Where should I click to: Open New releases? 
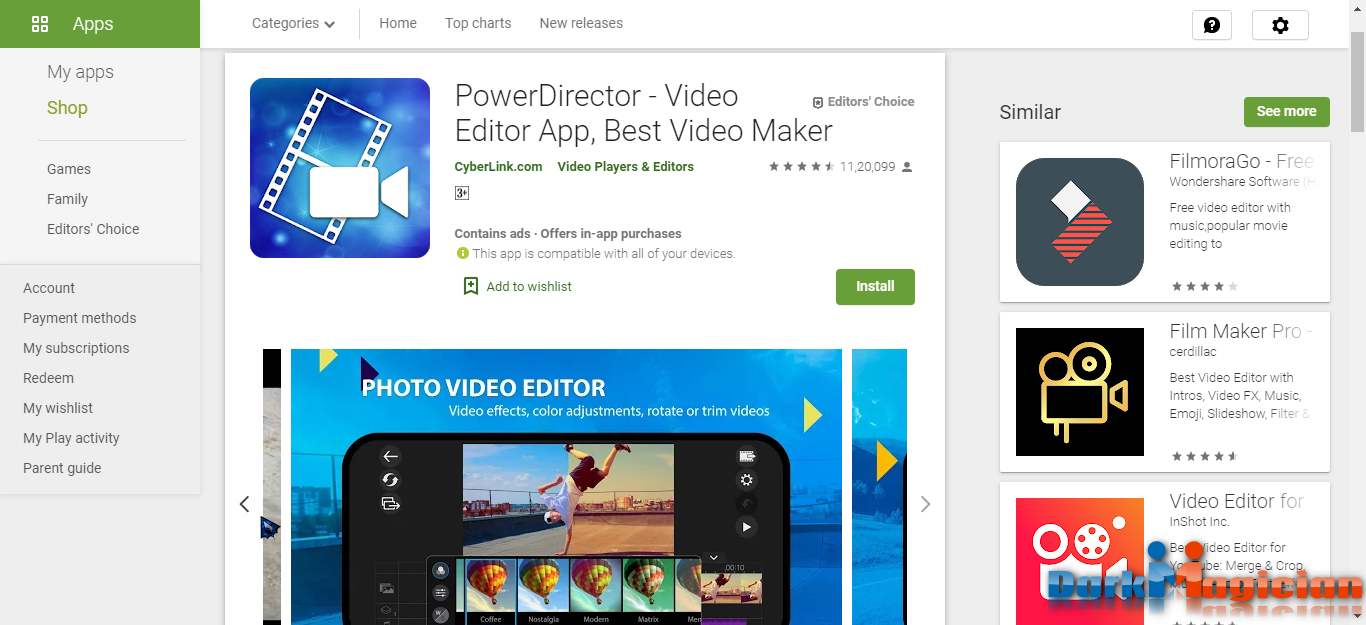point(581,23)
